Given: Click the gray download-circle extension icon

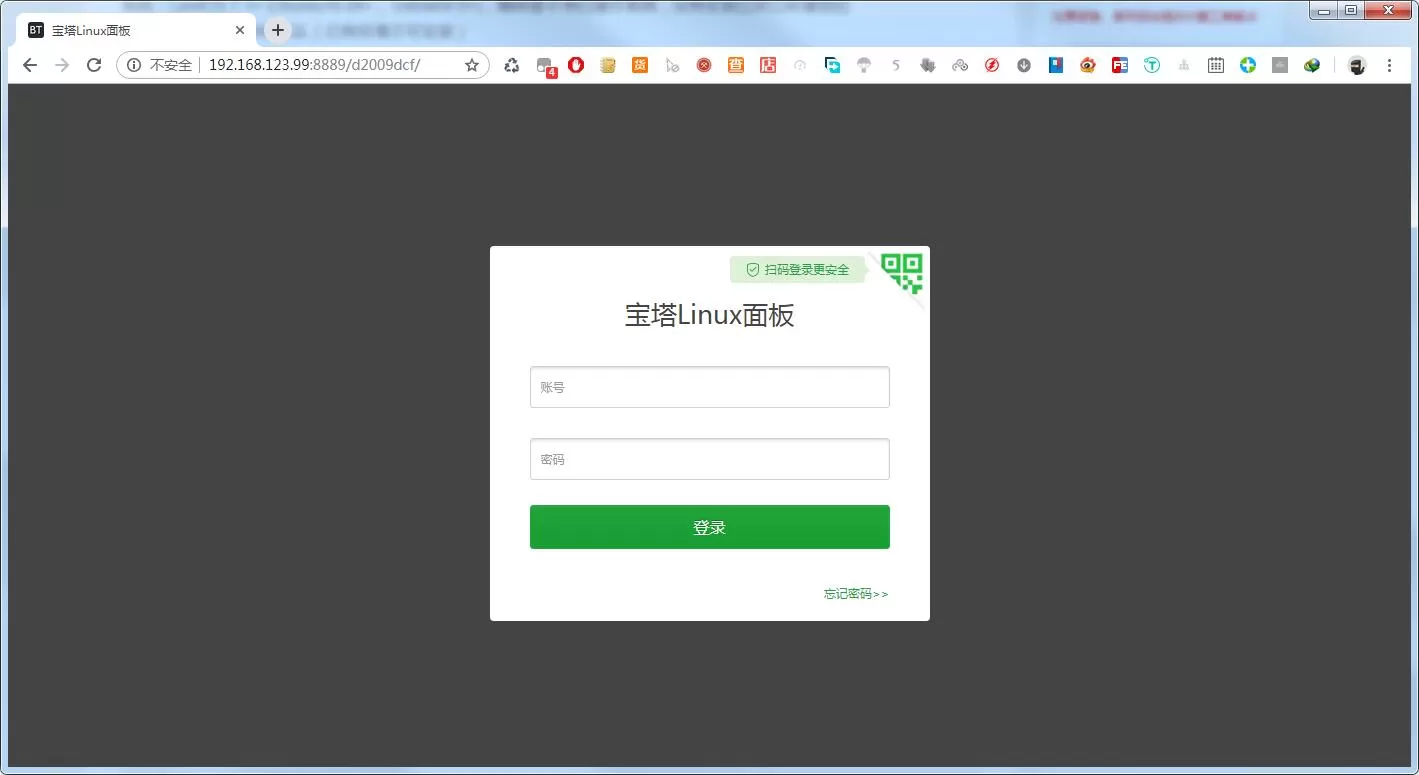Looking at the screenshot, I should 1024,65.
